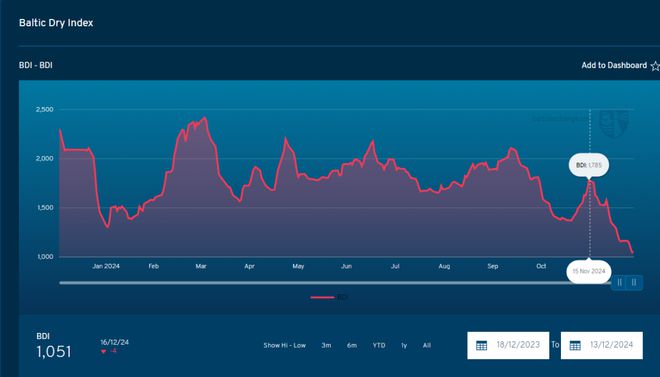The width and height of the screenshot is (660, 377).
Task: Open the start date calendar icon
Action: (481, 345)
